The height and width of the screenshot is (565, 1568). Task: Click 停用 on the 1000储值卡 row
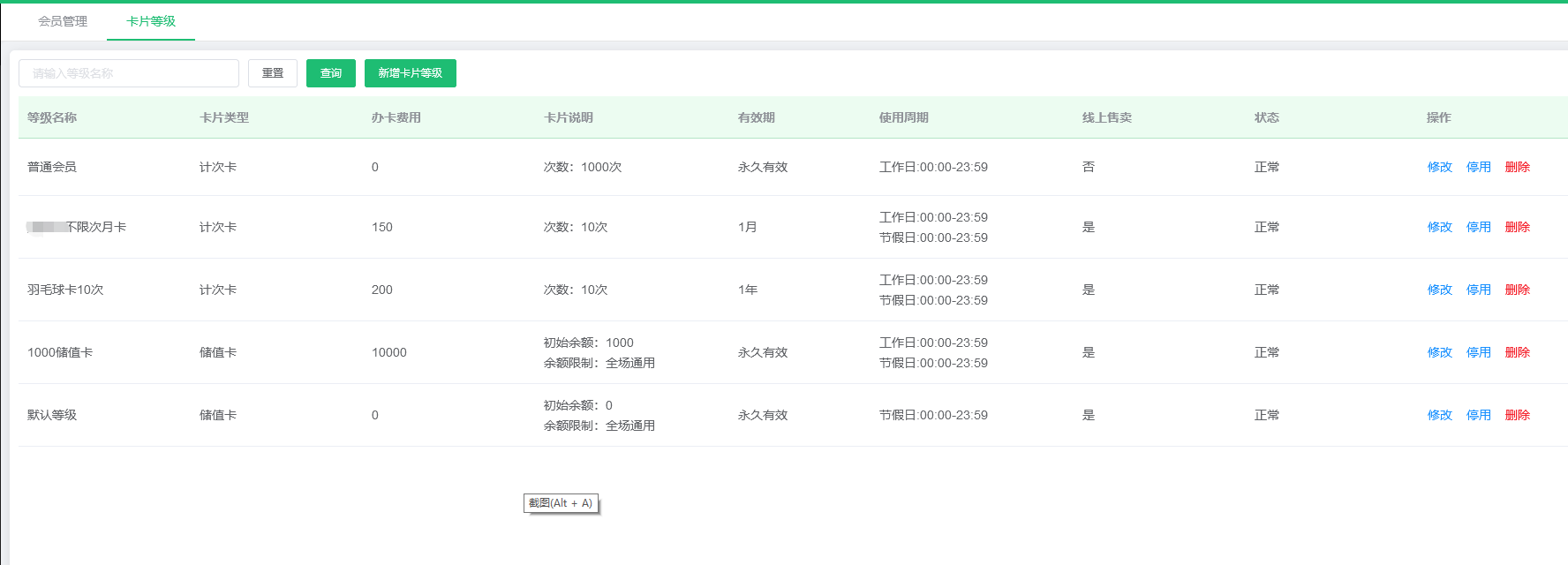click(x=1479, y=352)
